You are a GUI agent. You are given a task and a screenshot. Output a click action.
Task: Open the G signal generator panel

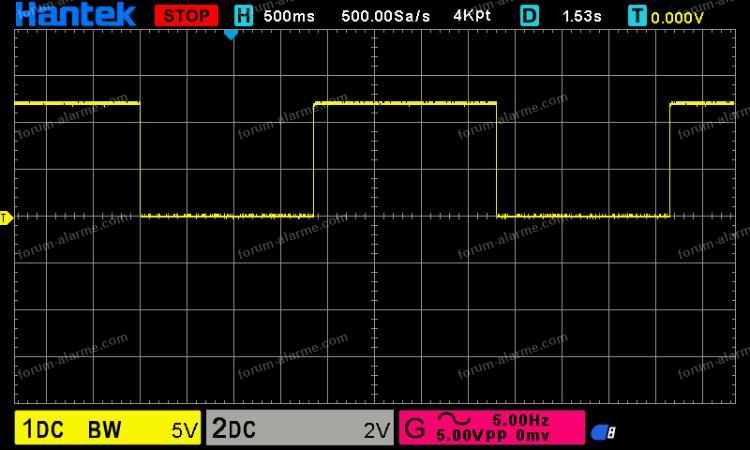(414, 430)
